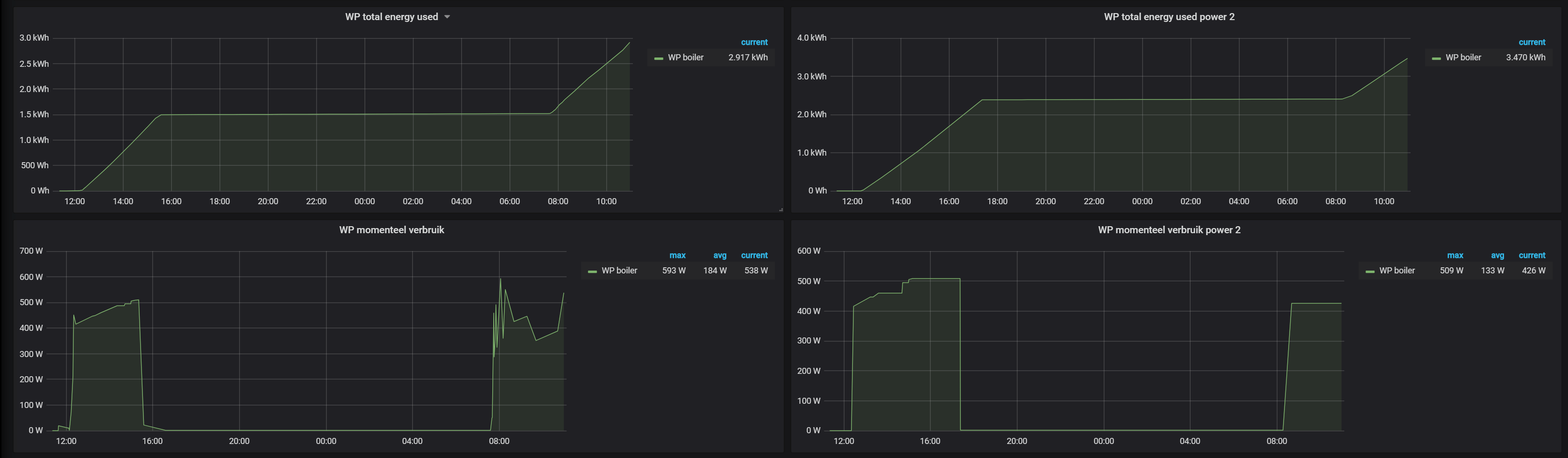Sort by 'max' in 'WP momenteel verbruik' legend
This screenshot has width=1568, height=458.
point(677,256)
